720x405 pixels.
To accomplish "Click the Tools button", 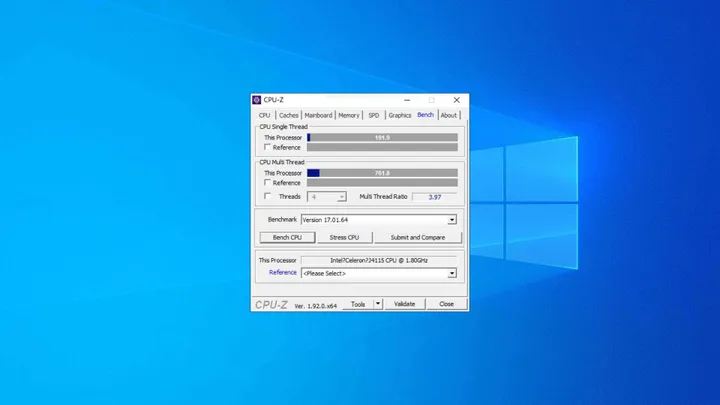I will (358, 304).
